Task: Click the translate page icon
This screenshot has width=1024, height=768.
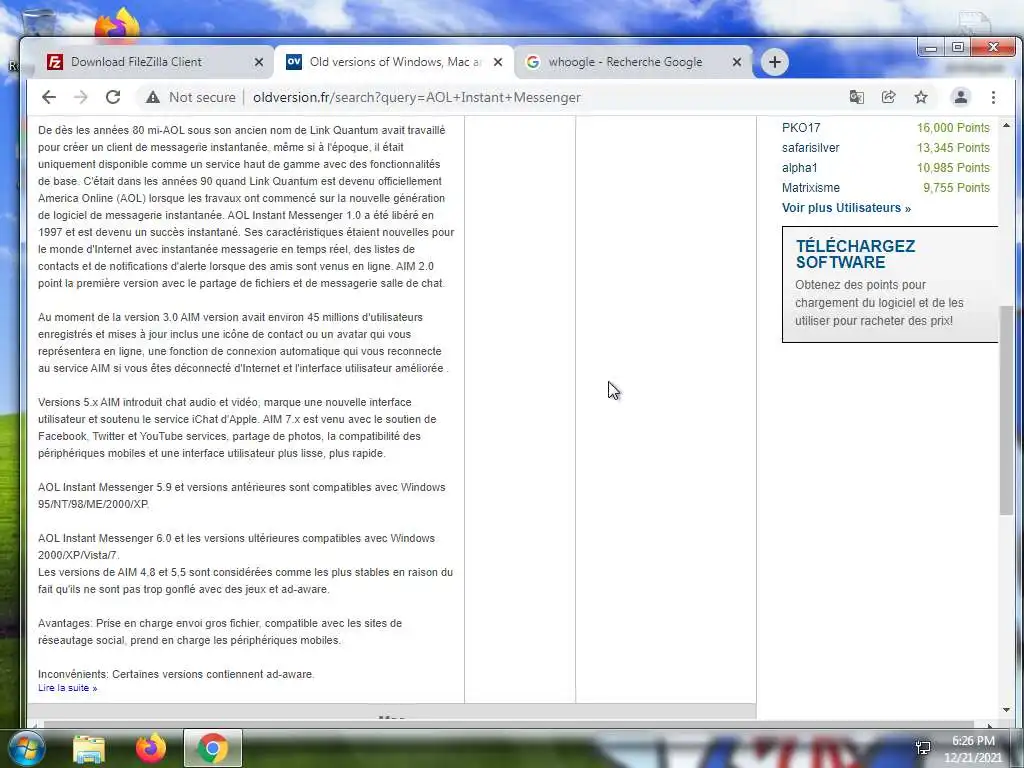Action: coord(856,97)
